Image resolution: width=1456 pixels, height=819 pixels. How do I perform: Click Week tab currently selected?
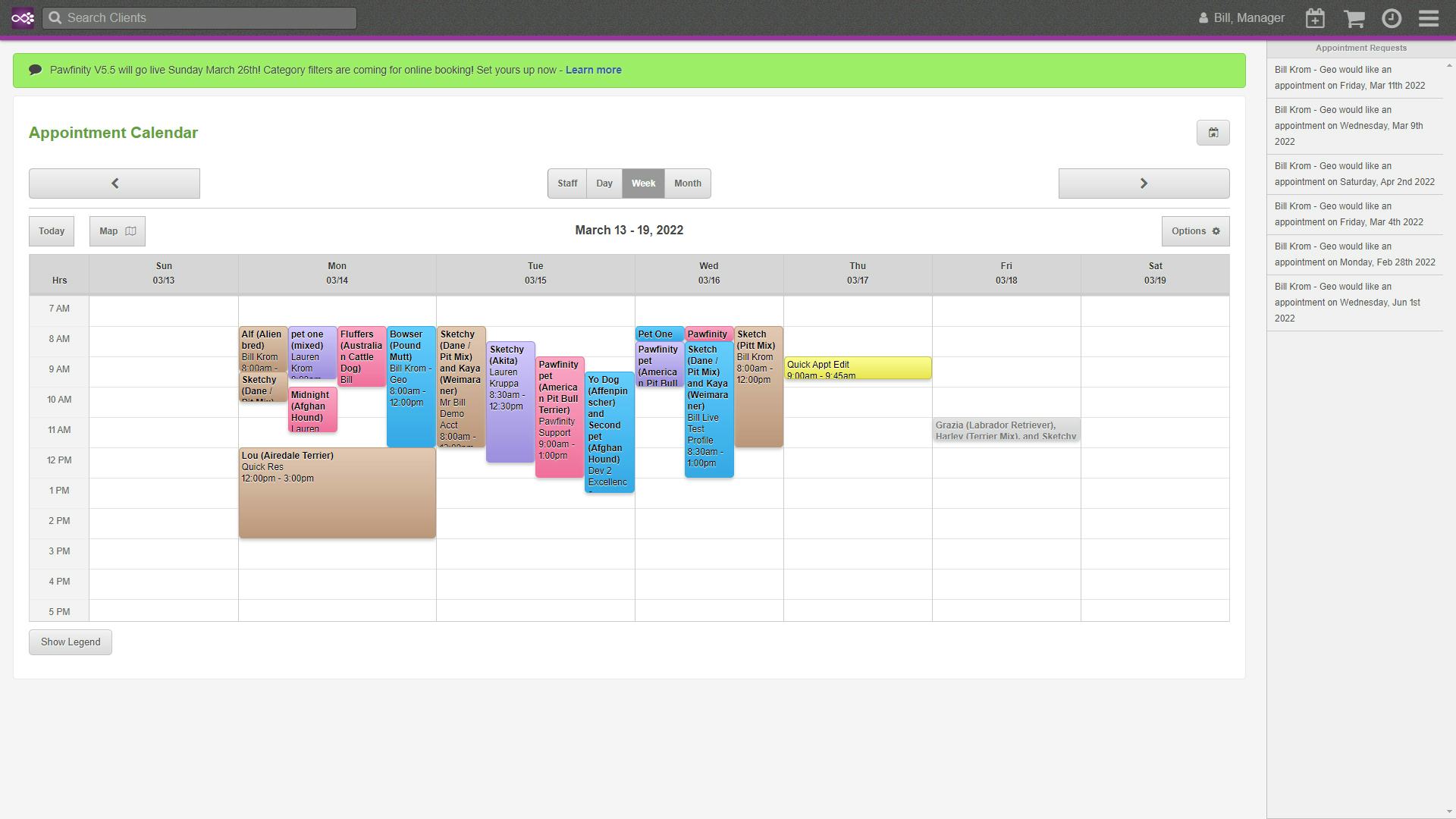pos(643,183)
